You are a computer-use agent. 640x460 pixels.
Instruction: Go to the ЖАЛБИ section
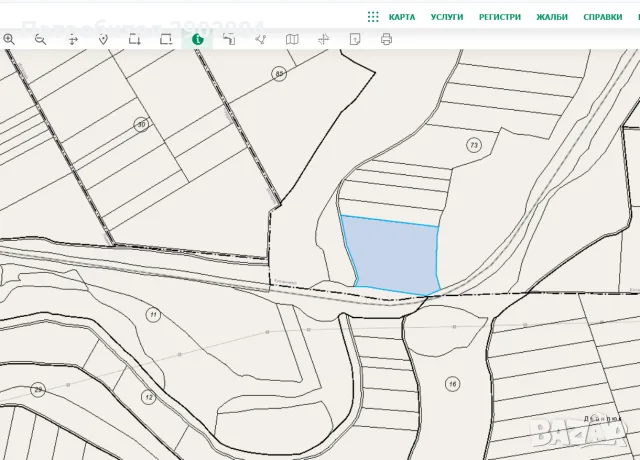[552, 17]
